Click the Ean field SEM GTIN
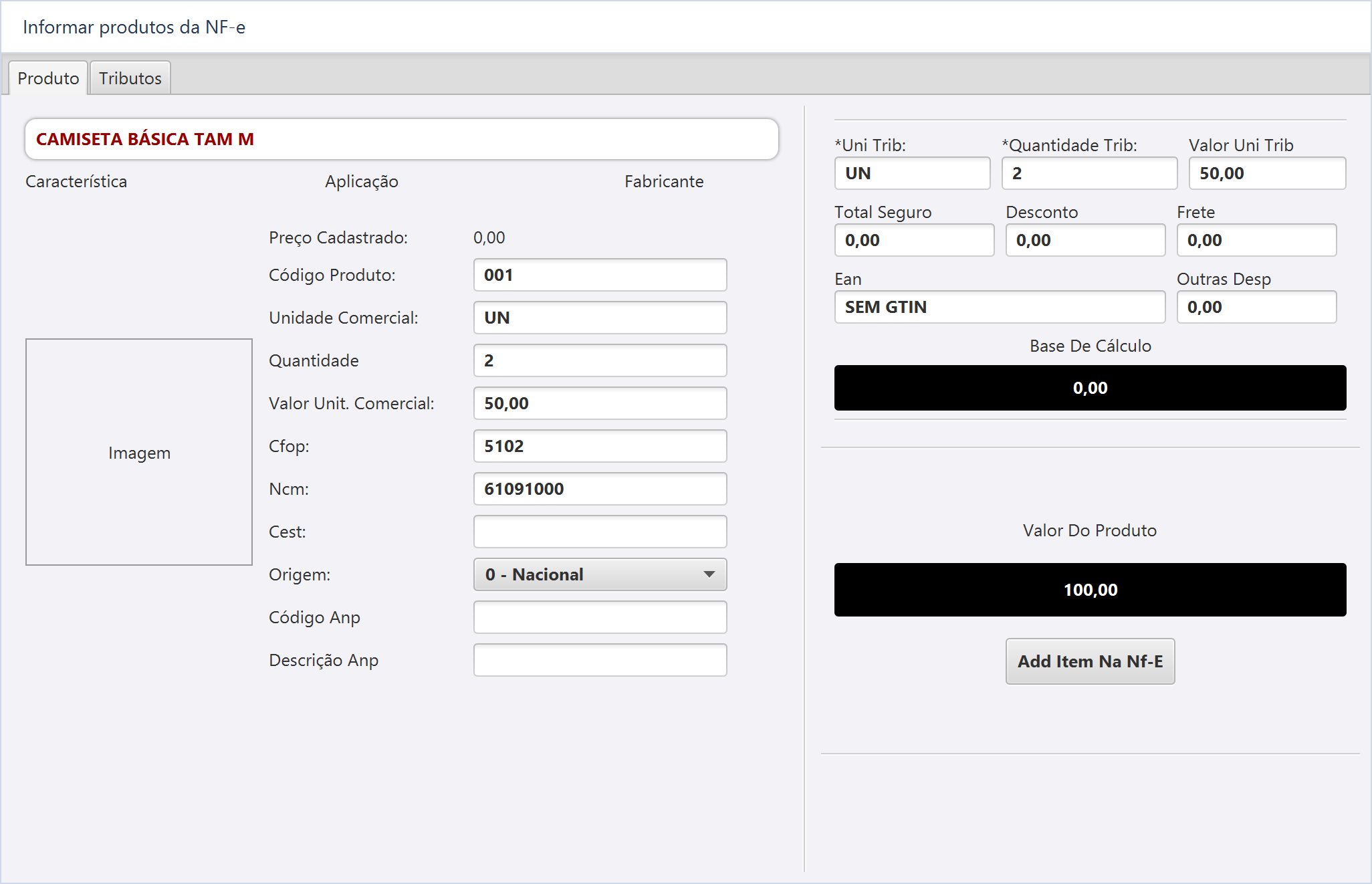The image size is (1372, 884). (x=1000, y=307)
